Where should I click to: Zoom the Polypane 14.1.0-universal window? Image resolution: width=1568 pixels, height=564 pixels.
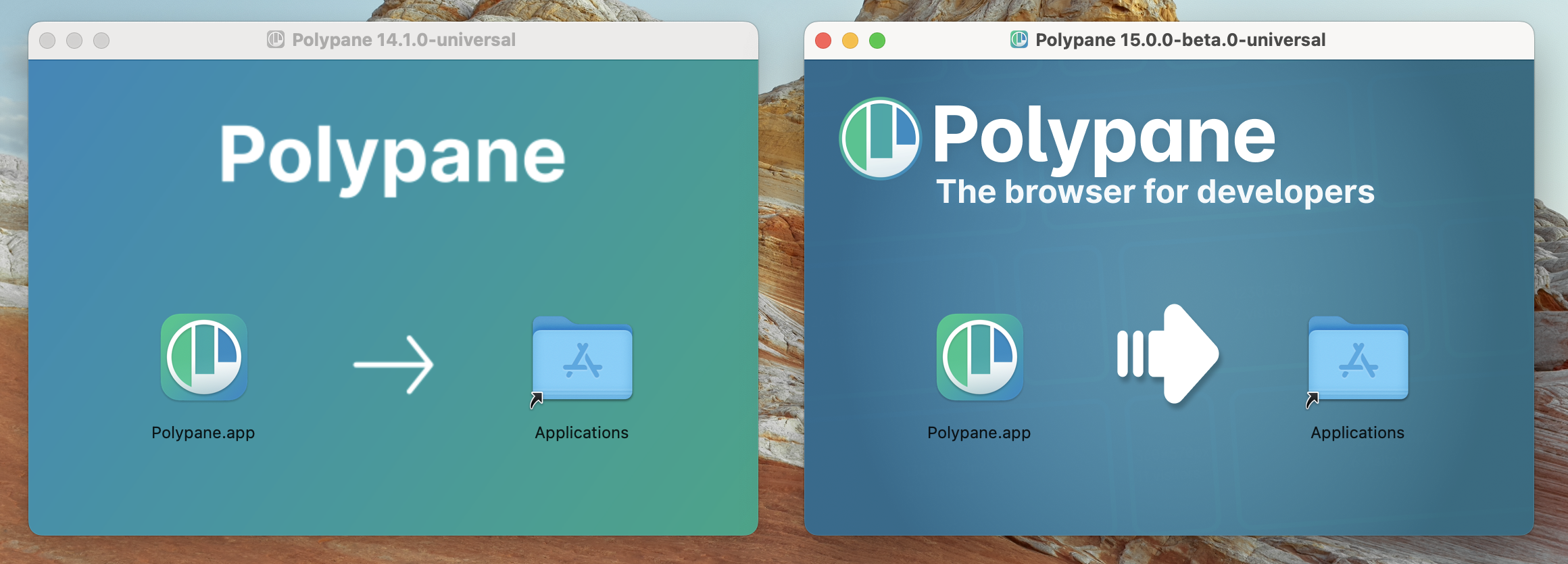(x=101, y=41)
